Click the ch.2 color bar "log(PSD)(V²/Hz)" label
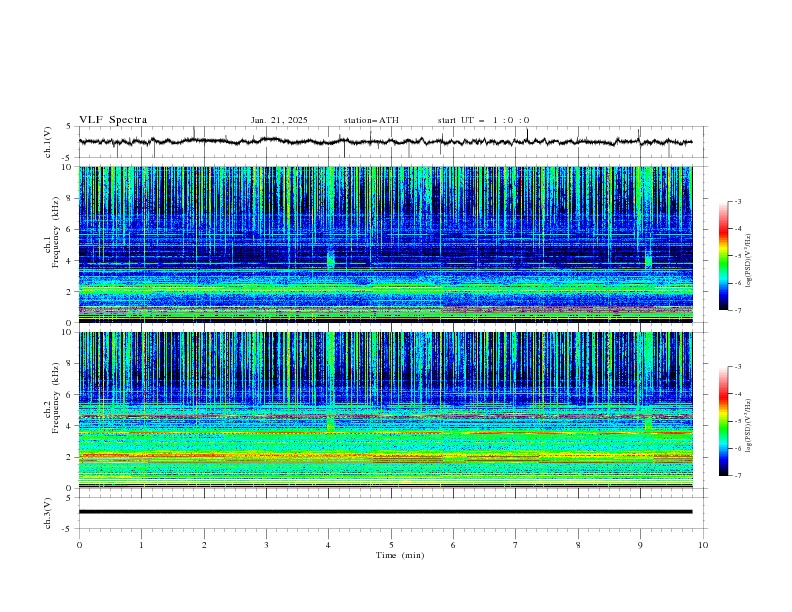 tap(749, 425)
